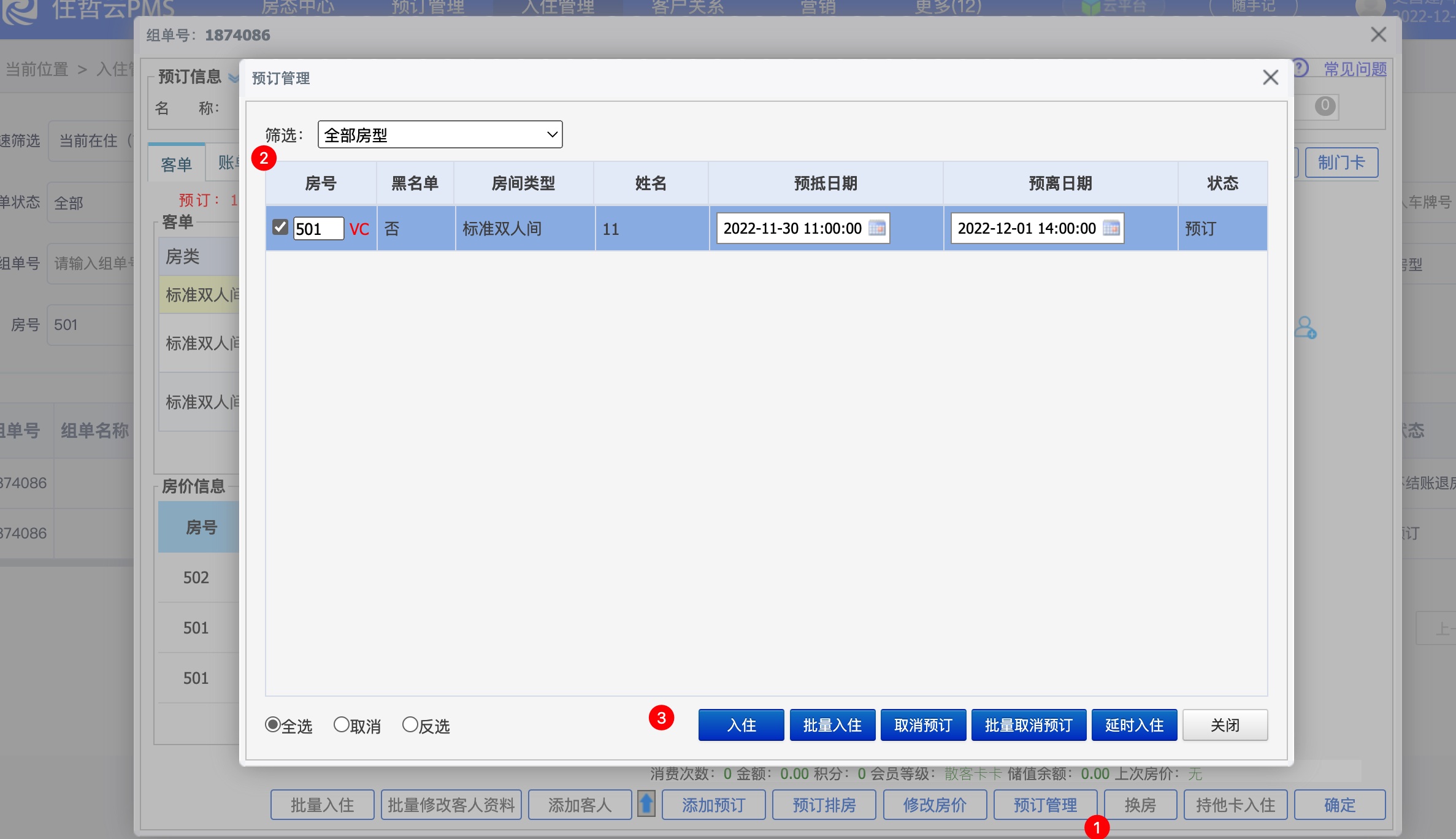
Task: Open 房态中心 in the top menu
Action: point(298,7)
